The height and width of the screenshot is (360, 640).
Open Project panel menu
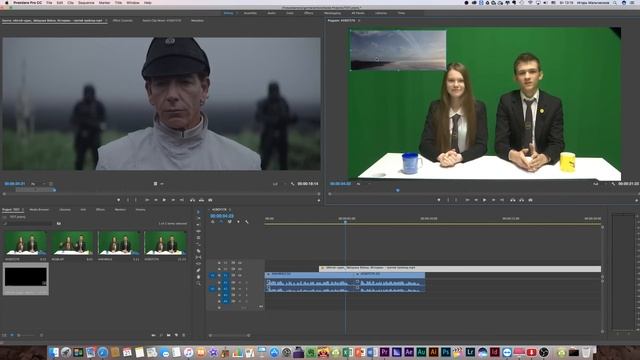click(x=23, y=210)
